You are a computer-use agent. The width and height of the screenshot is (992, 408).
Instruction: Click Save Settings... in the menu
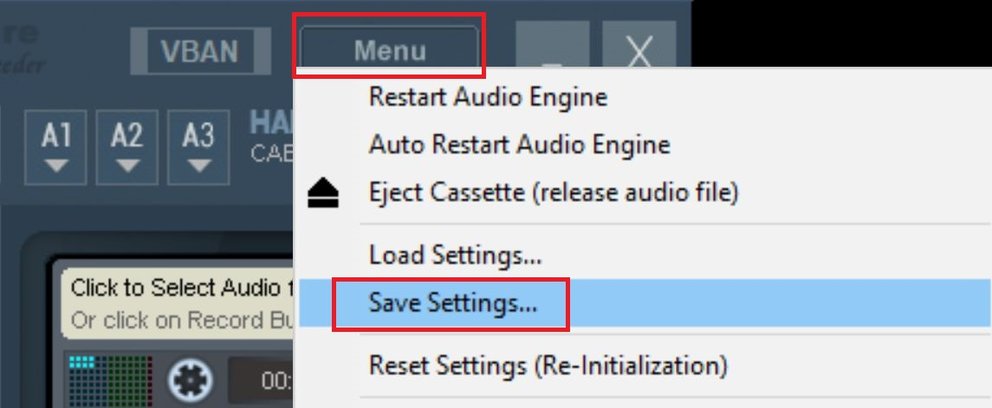click(452, 304)
